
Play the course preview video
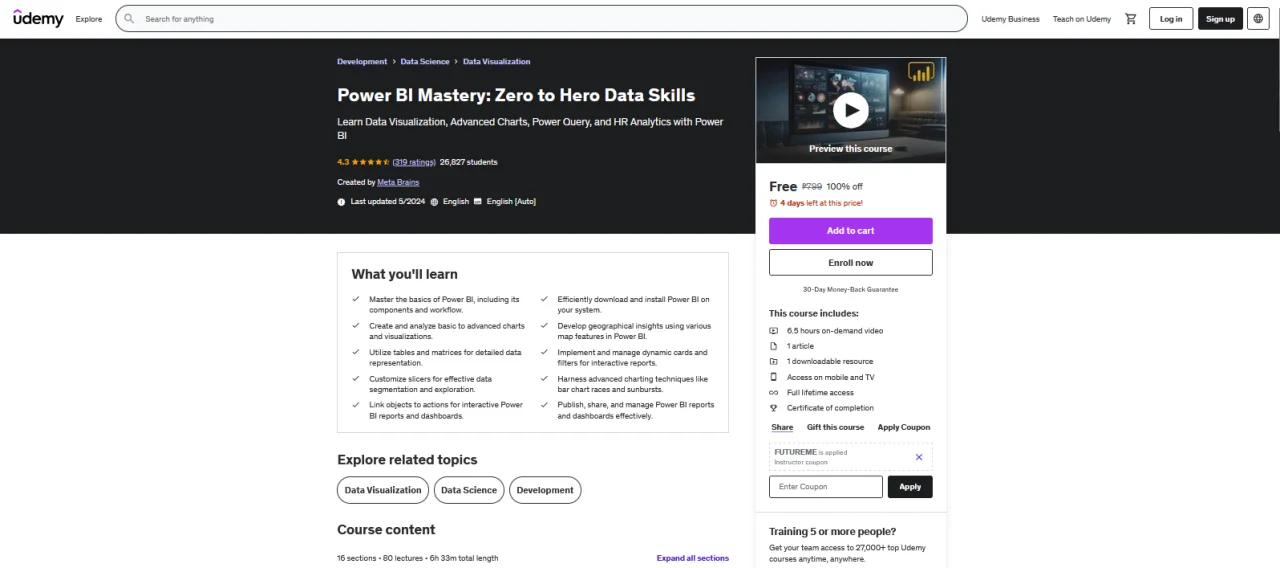(x=851, y=110)
